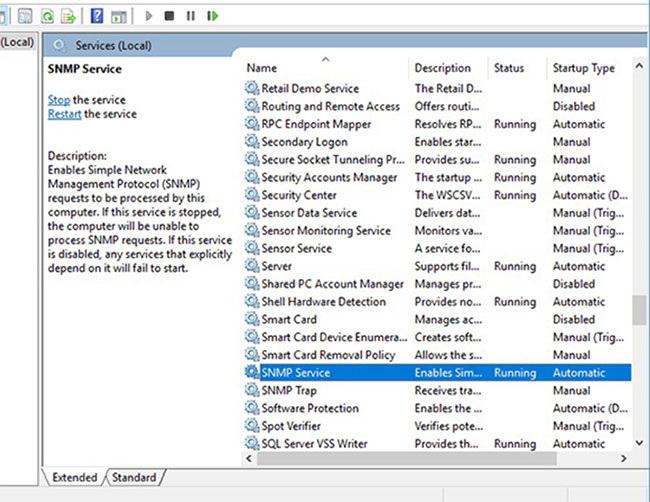Viewport: 650px width, 502px height.
Task: Sort by the Status column header
Action: click(x=508, y=68)
